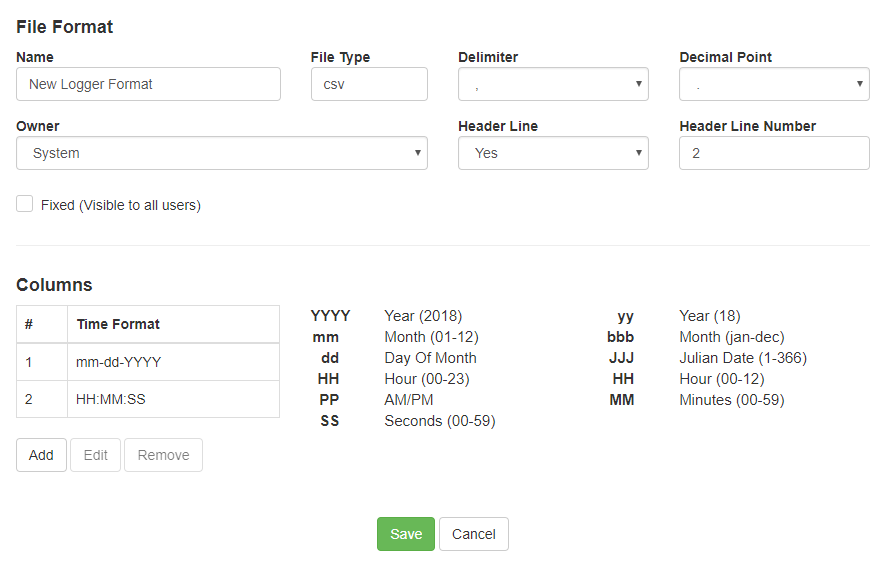Expand the Decimal Point dropdown
This screenshot has height=561, width=893.
(774, 84)
